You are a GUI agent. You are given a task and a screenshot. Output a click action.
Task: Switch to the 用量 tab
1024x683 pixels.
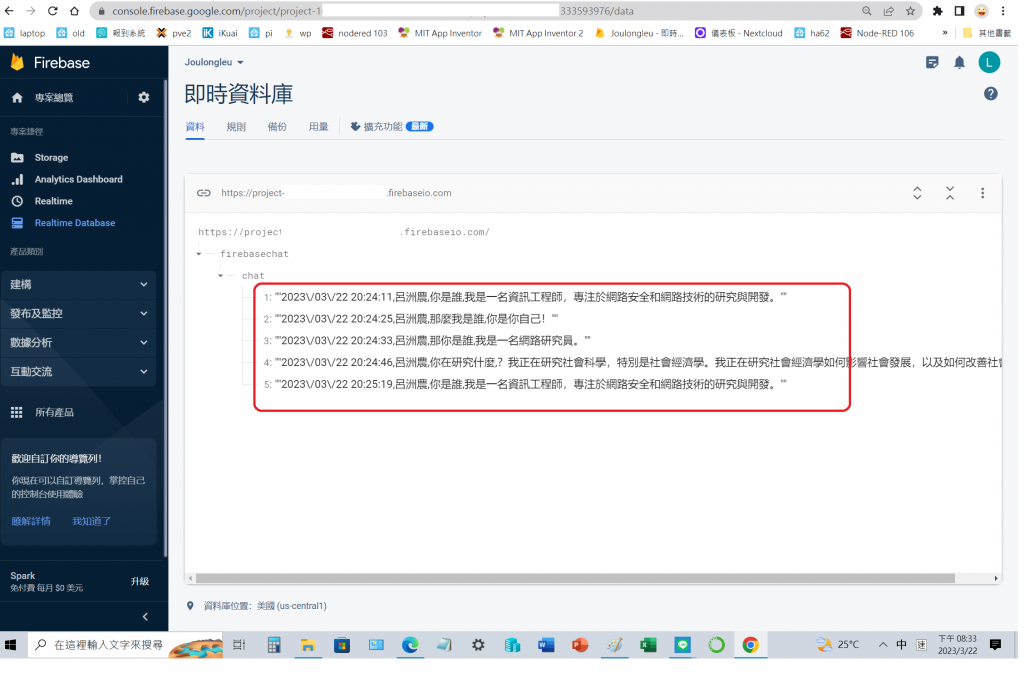tap(318, 127)
